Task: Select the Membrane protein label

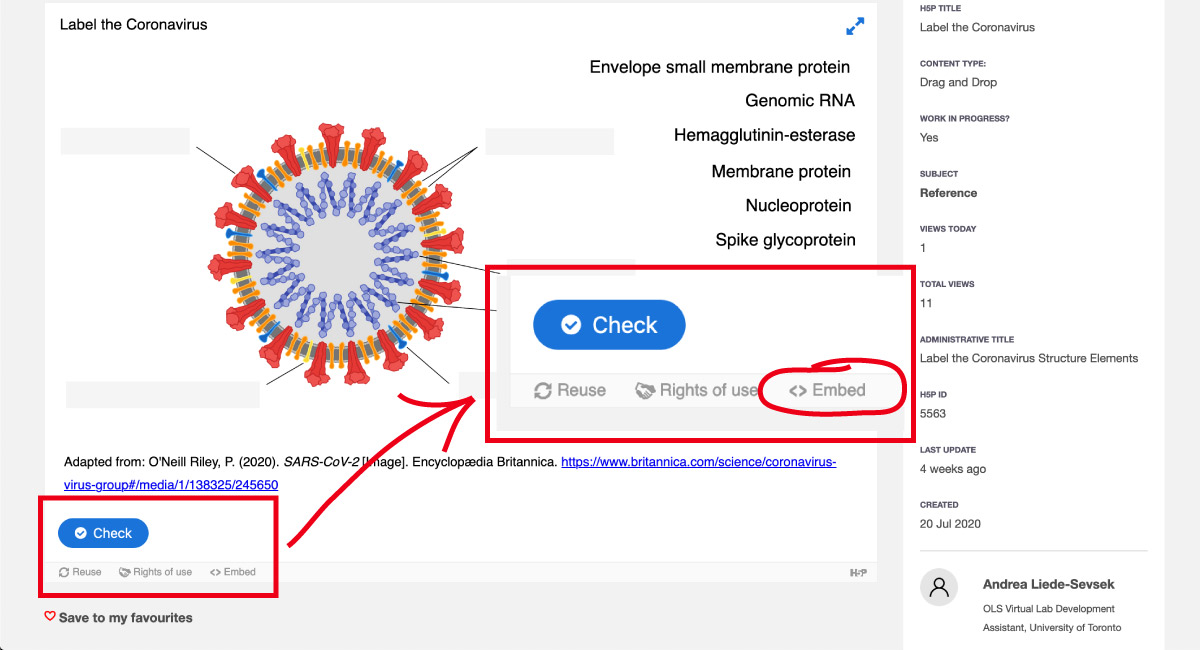Action: click(781, 172)
